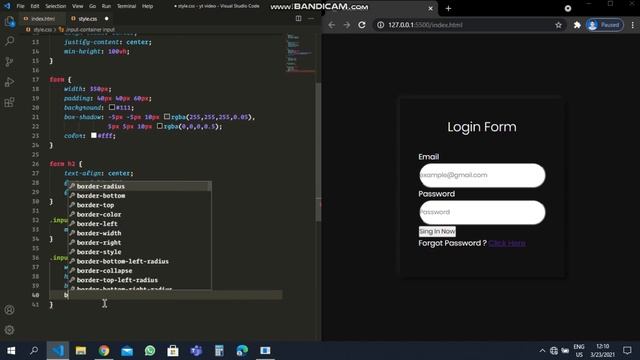Choose border-width suggestion
This screenshot has height=360, width=640.
pos(139,233)
